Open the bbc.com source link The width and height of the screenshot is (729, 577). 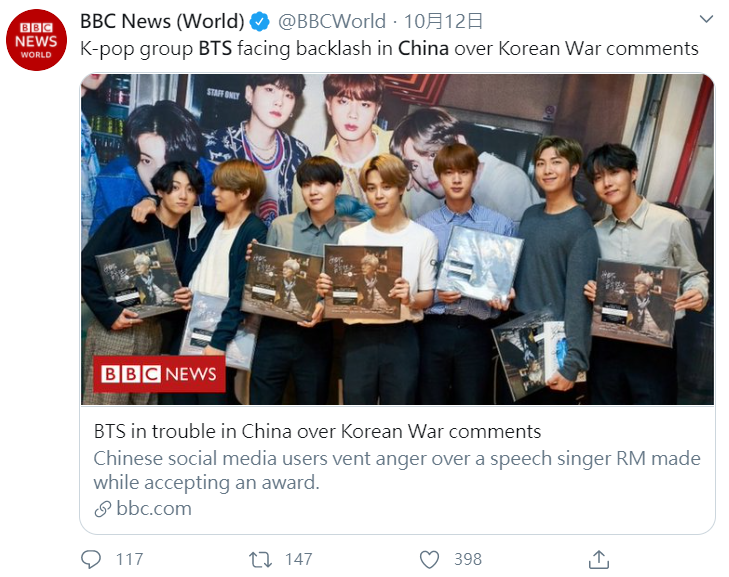(x=153, y=509)
